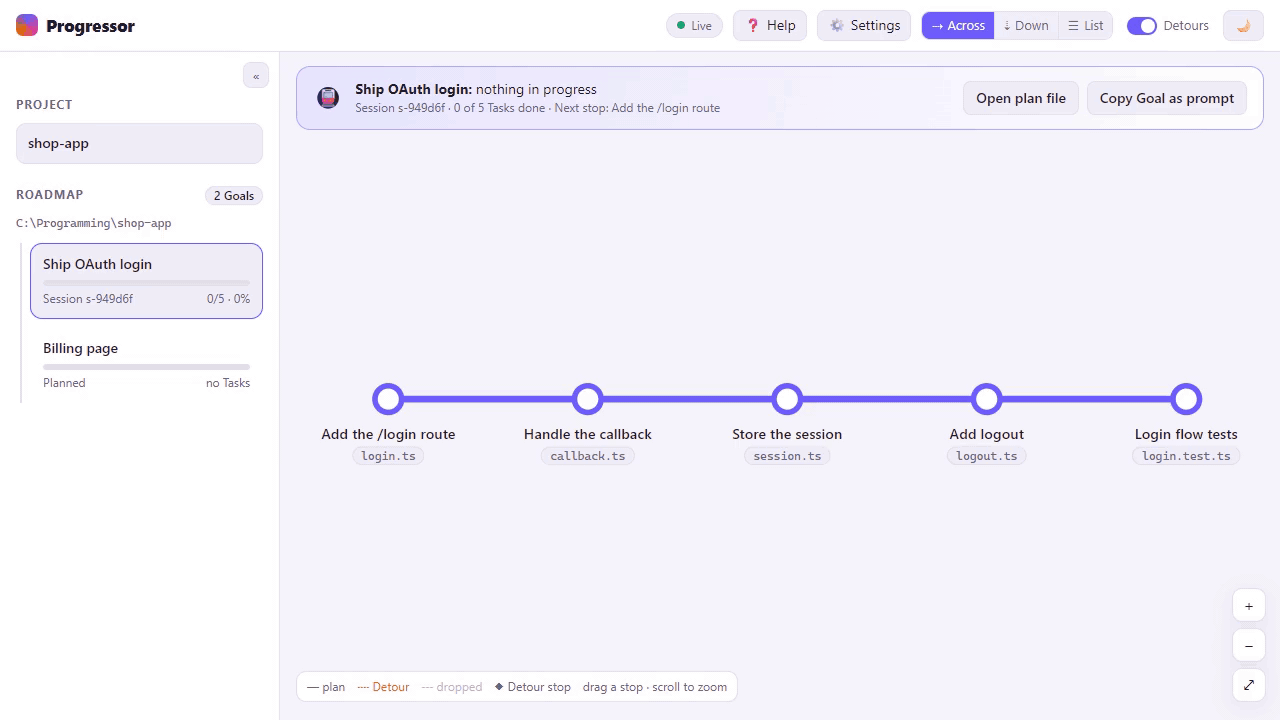Click the Login flow tests stop
Viewport: 1280px width, 720px height.
coord(1186,399)
